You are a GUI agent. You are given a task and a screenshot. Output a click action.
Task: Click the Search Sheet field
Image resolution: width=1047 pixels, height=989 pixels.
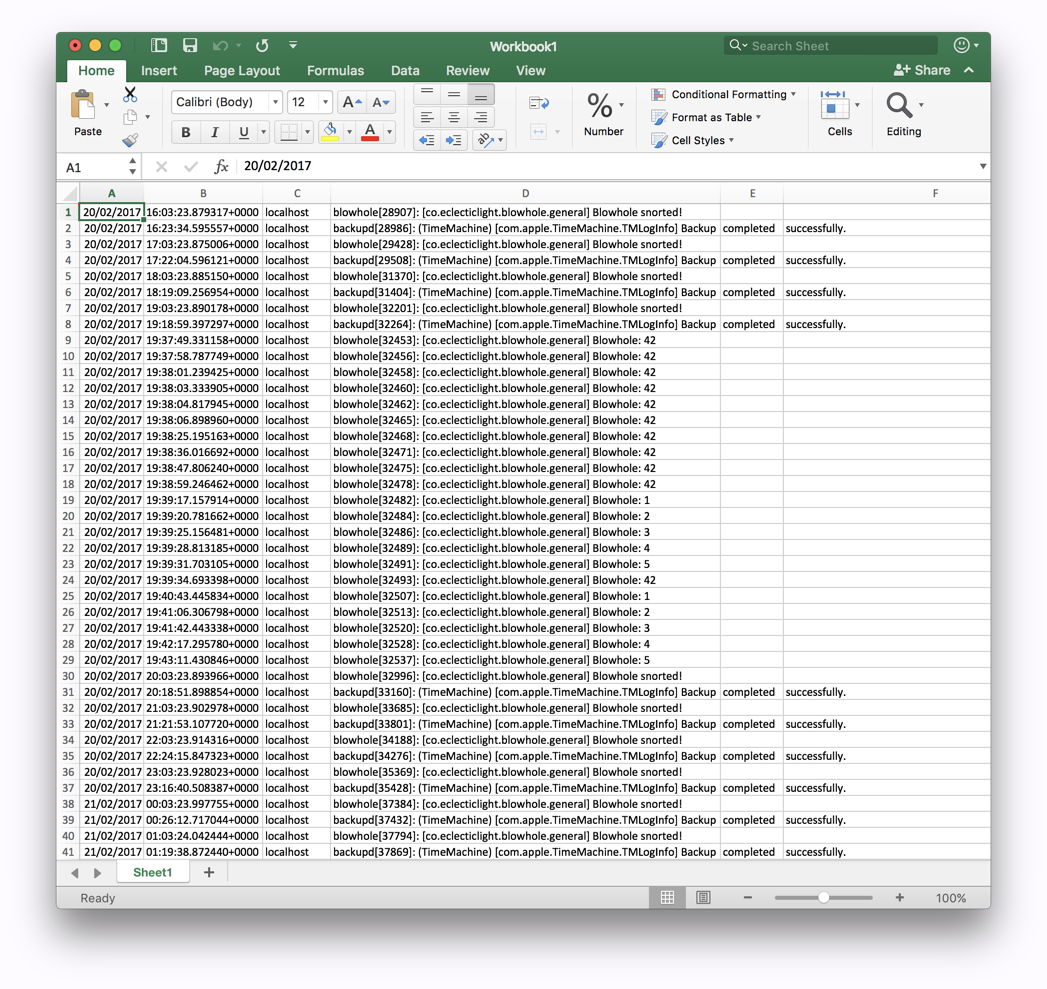pyautogui.click(x=831, y=45)
